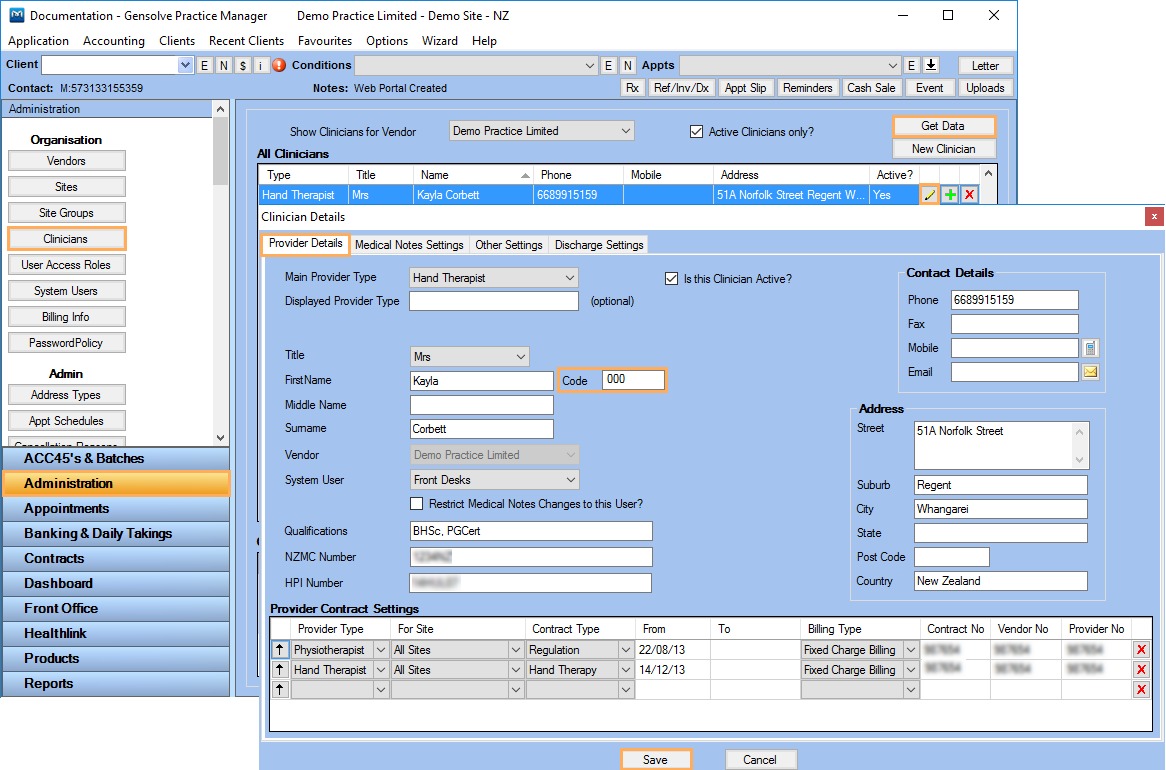Click the pencil edit icon for Kayla Corbett

(930, 195)
